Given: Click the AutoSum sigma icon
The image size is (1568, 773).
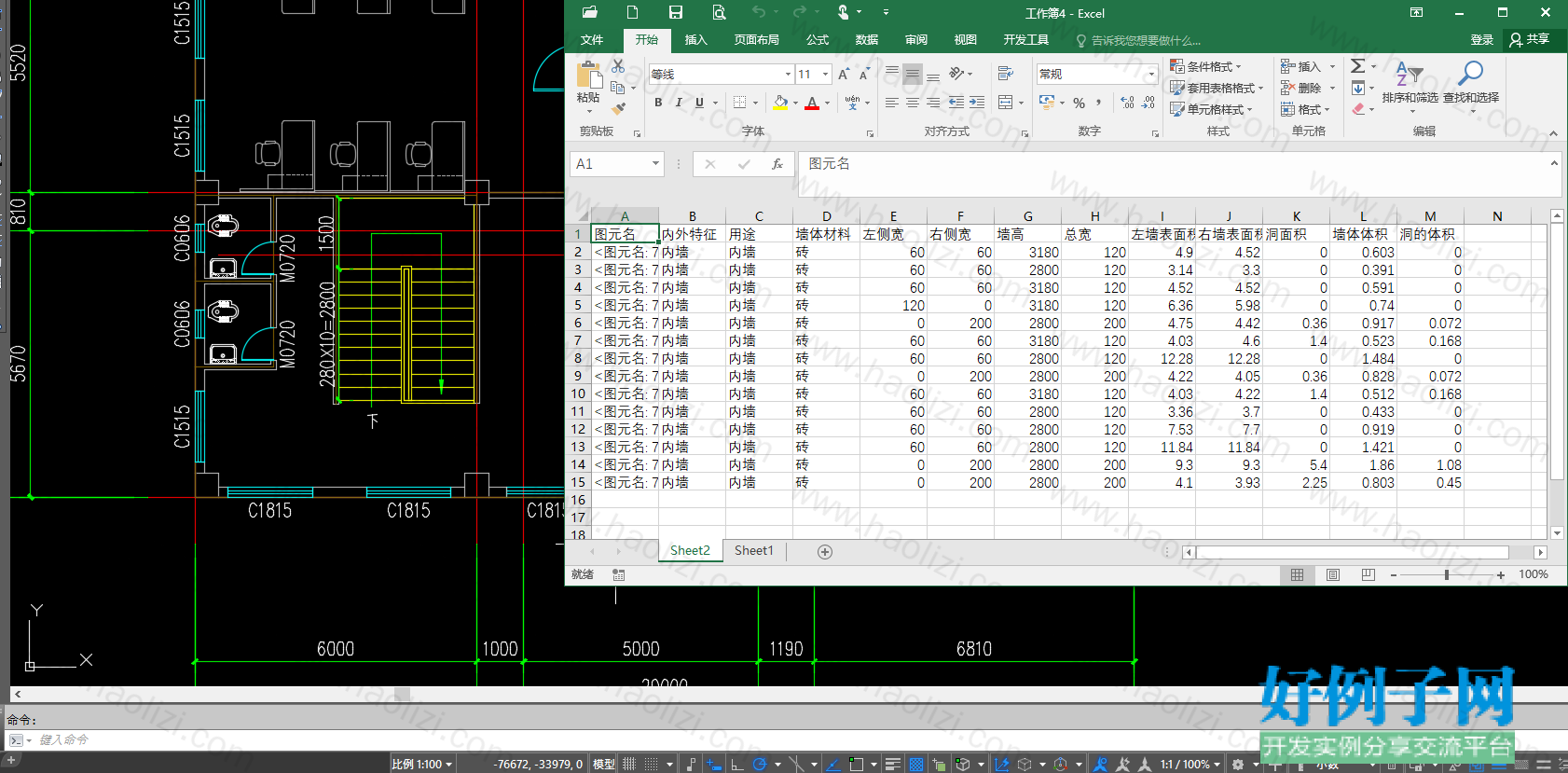Looking at the screenshot, I should (x=1358, y=66).
